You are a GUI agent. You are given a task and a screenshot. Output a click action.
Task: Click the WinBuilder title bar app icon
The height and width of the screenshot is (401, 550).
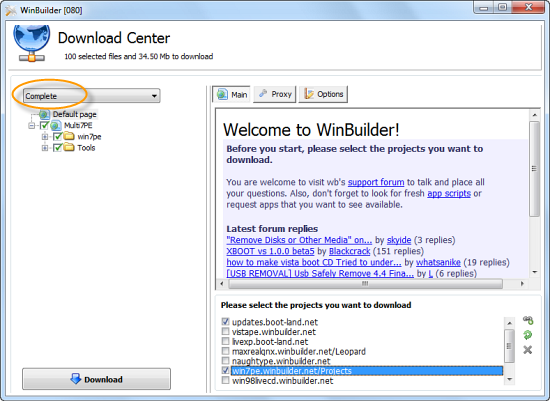11,10
